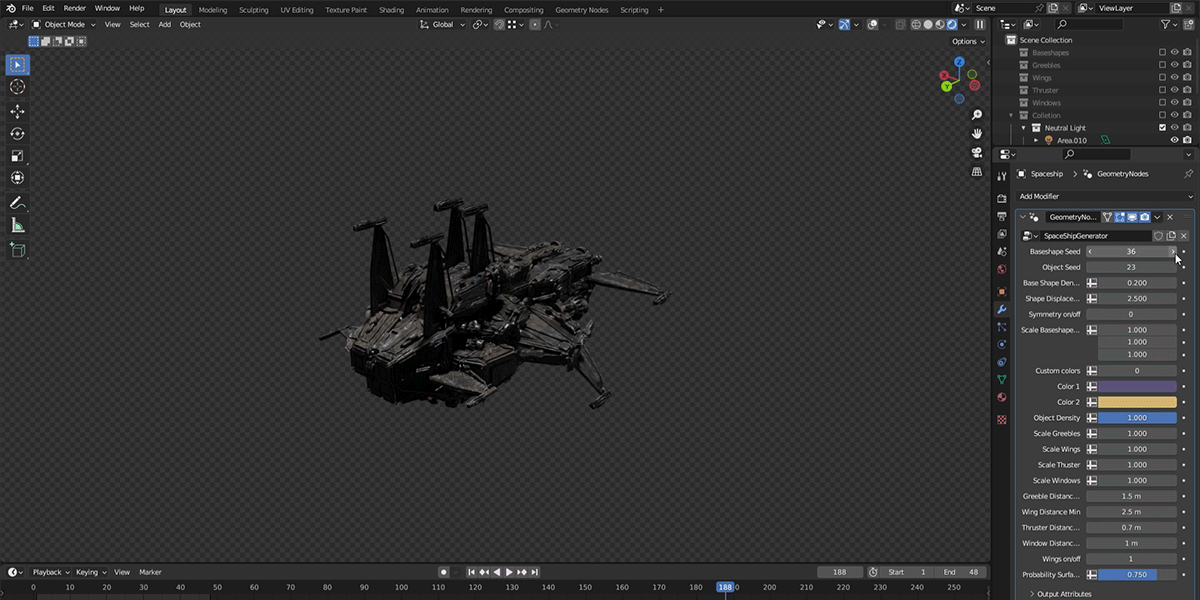Screen dimensions: 1200x600
Task: Open the Object Mode dropdown
Action: [64, 24]
